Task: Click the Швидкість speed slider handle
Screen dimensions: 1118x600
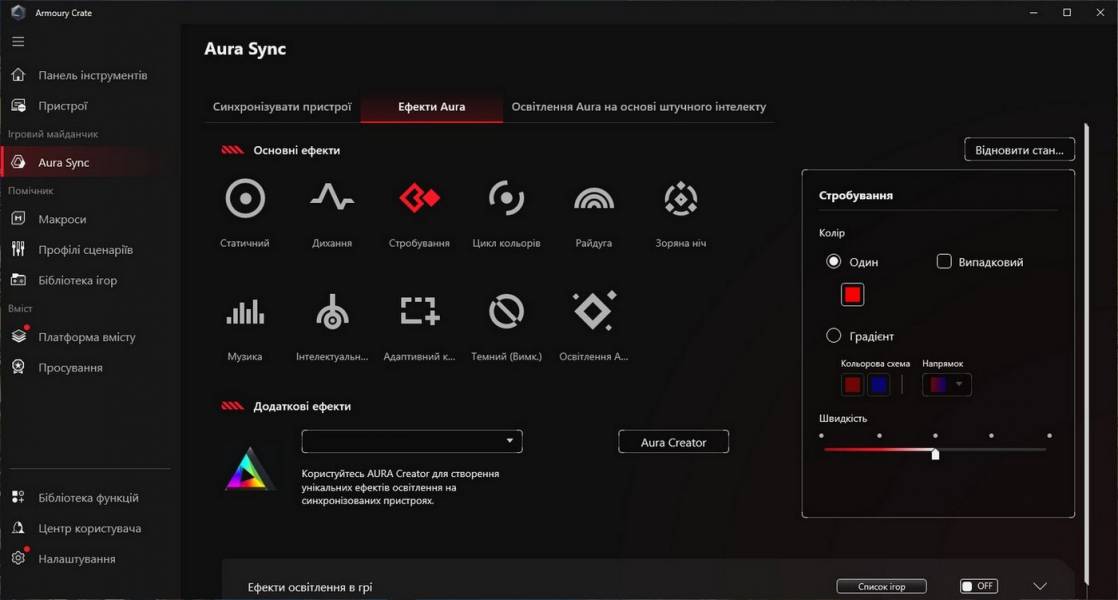Action: [x=935, y=453]
